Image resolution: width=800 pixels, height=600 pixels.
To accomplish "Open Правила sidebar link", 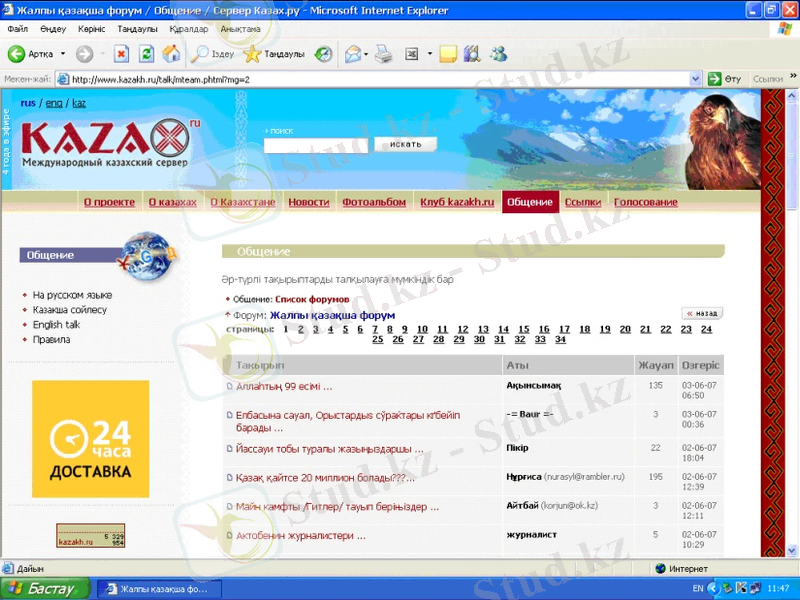I will (x=52, y=339).
